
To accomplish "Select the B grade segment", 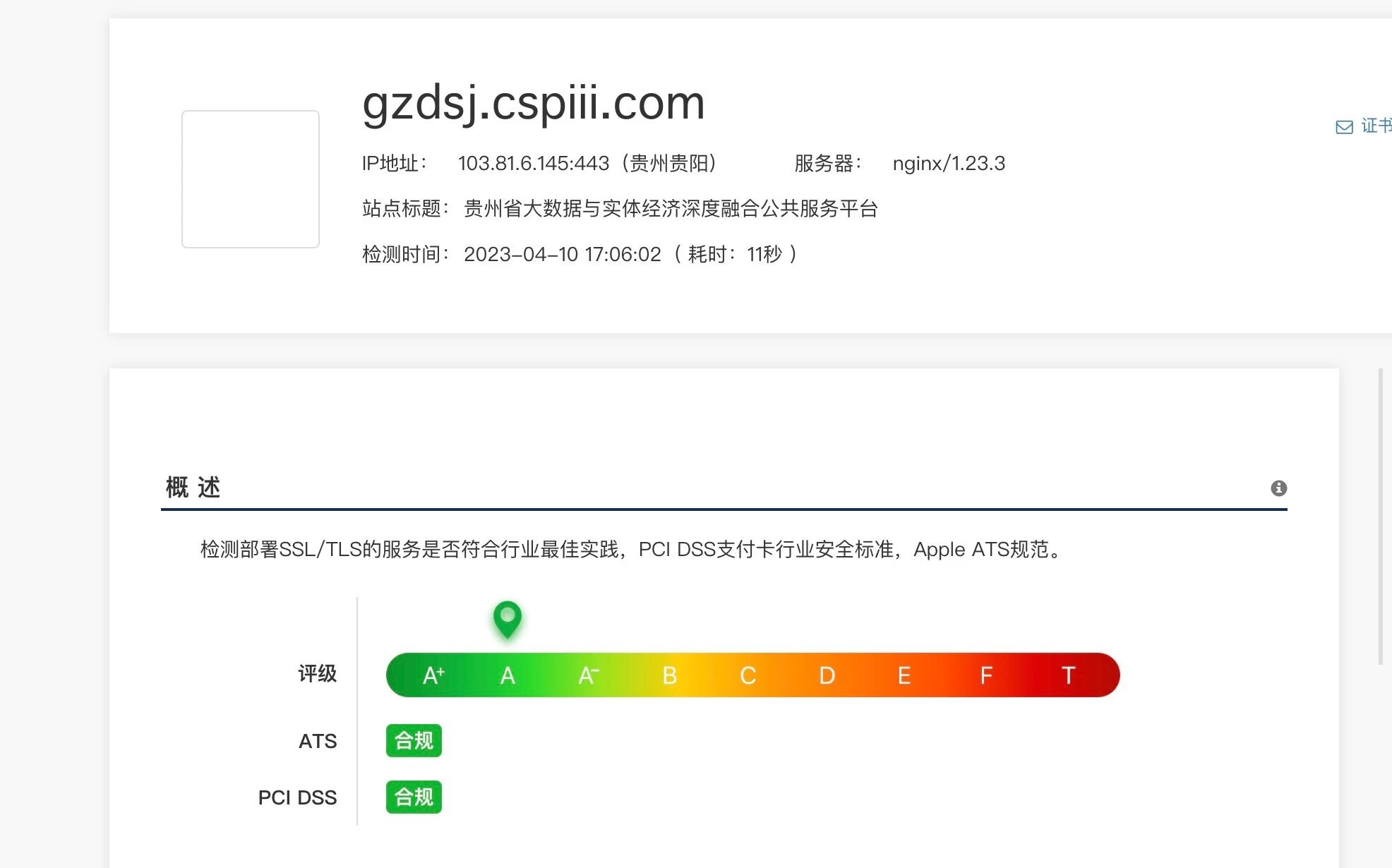I will click(669, 675).
